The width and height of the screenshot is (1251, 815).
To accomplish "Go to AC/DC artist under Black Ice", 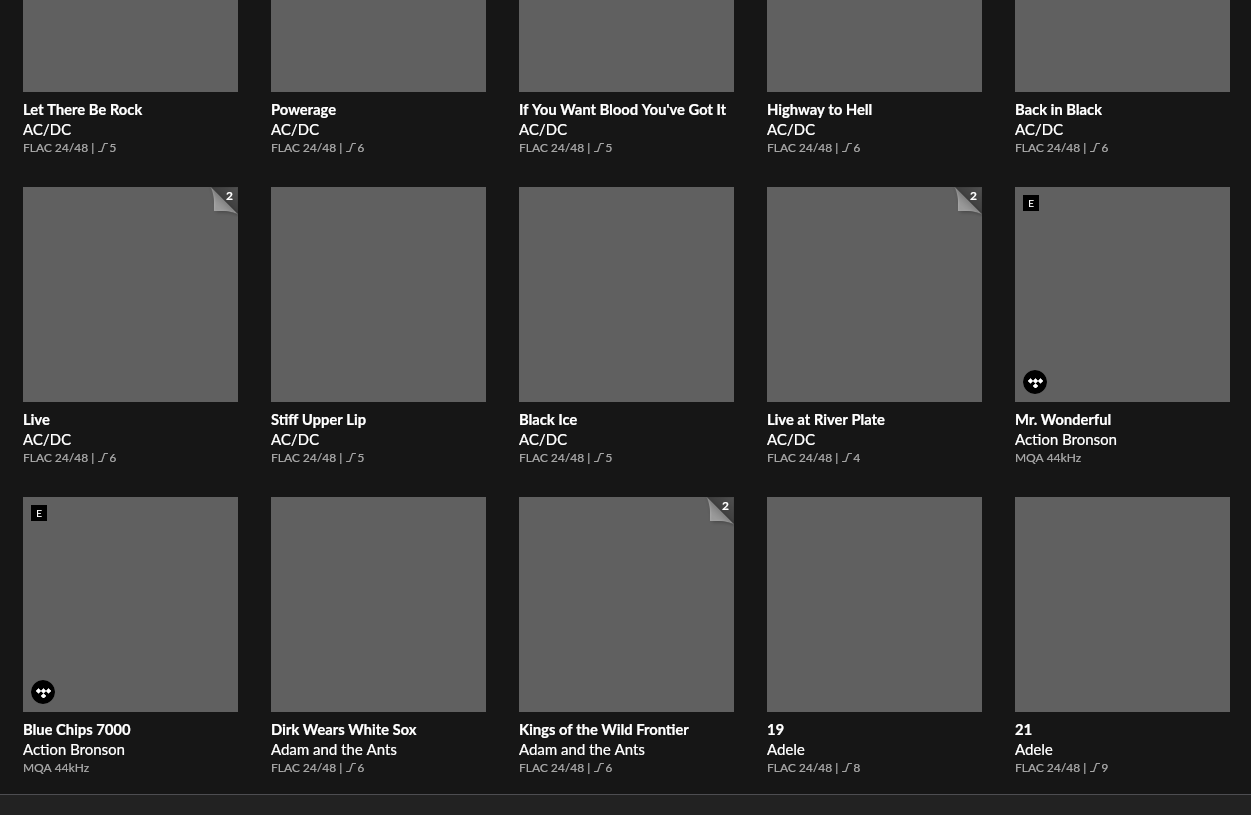I will pyautogui.click(x=543, y=440).
